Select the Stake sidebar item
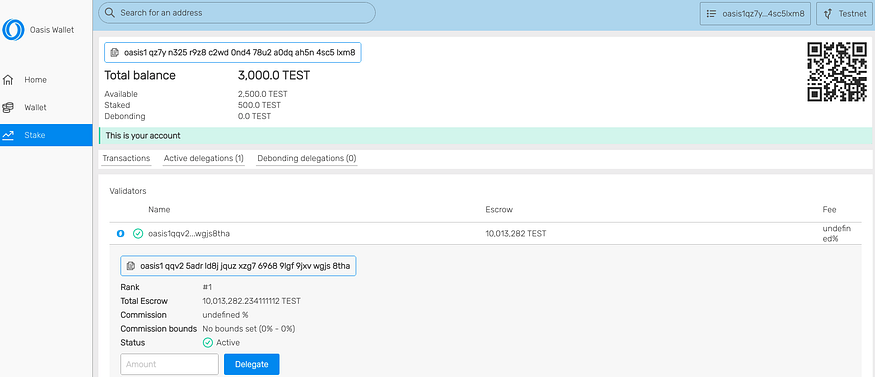The width and height of the screenshot is (875, 377). pos(46,135)
